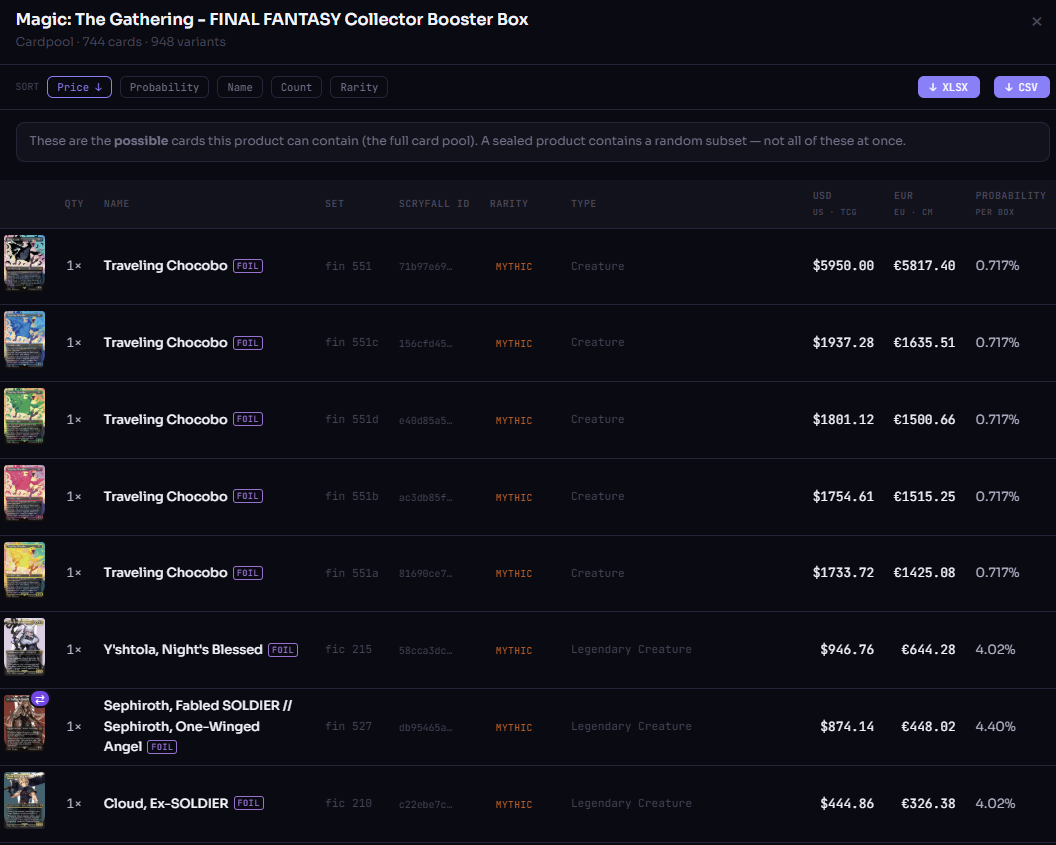This screenshot has width=1056, height=845.
Task: Click the NAME column header
Action: [x=117, y=203]
